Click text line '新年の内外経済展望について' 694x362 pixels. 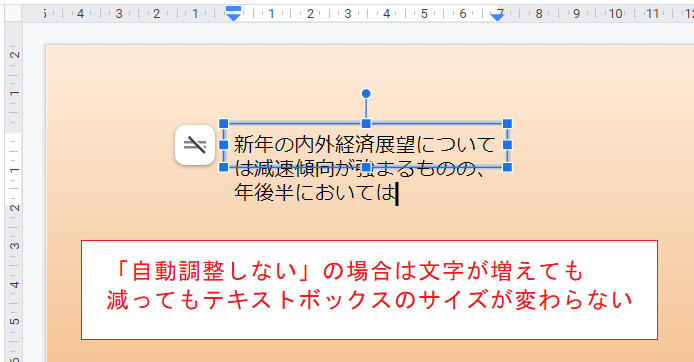tap(365, 145)
